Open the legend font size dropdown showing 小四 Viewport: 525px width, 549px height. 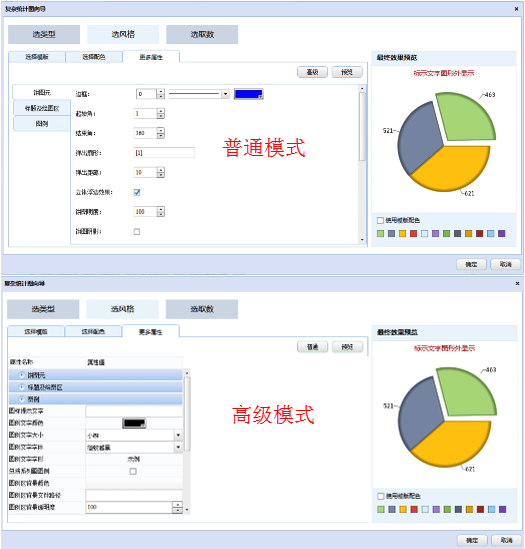click(178, 435)
